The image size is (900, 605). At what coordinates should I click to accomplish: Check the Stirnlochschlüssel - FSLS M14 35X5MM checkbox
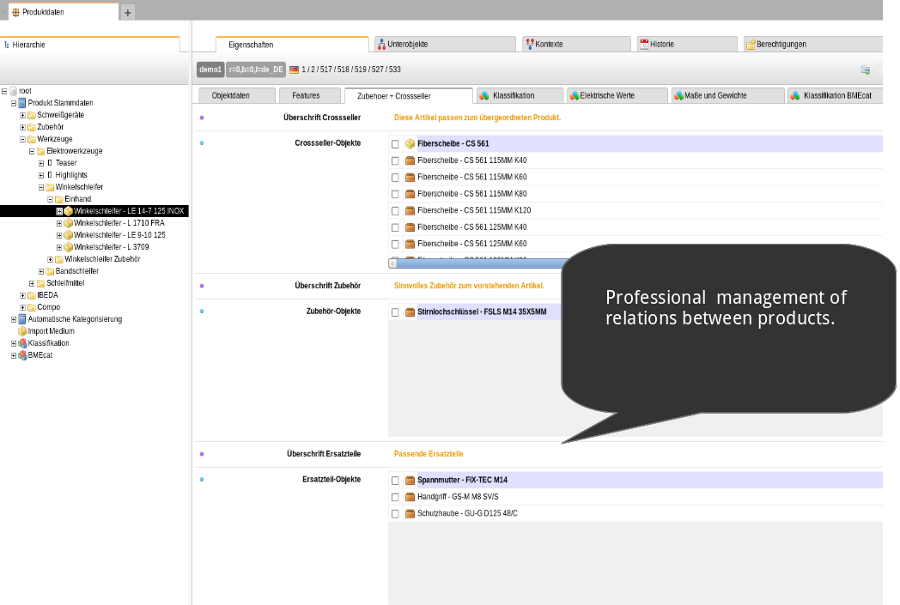pos(395,312)
